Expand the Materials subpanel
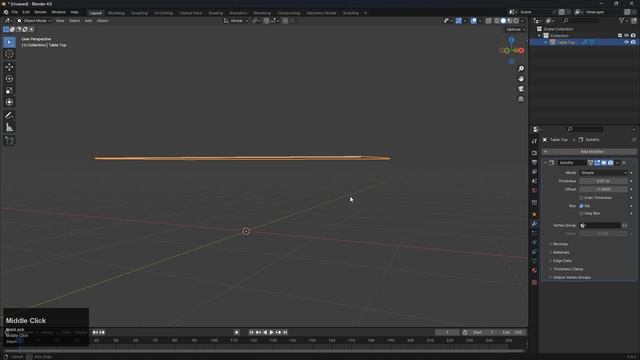Screen dimensions: 640x360 [x=561, y=253]
